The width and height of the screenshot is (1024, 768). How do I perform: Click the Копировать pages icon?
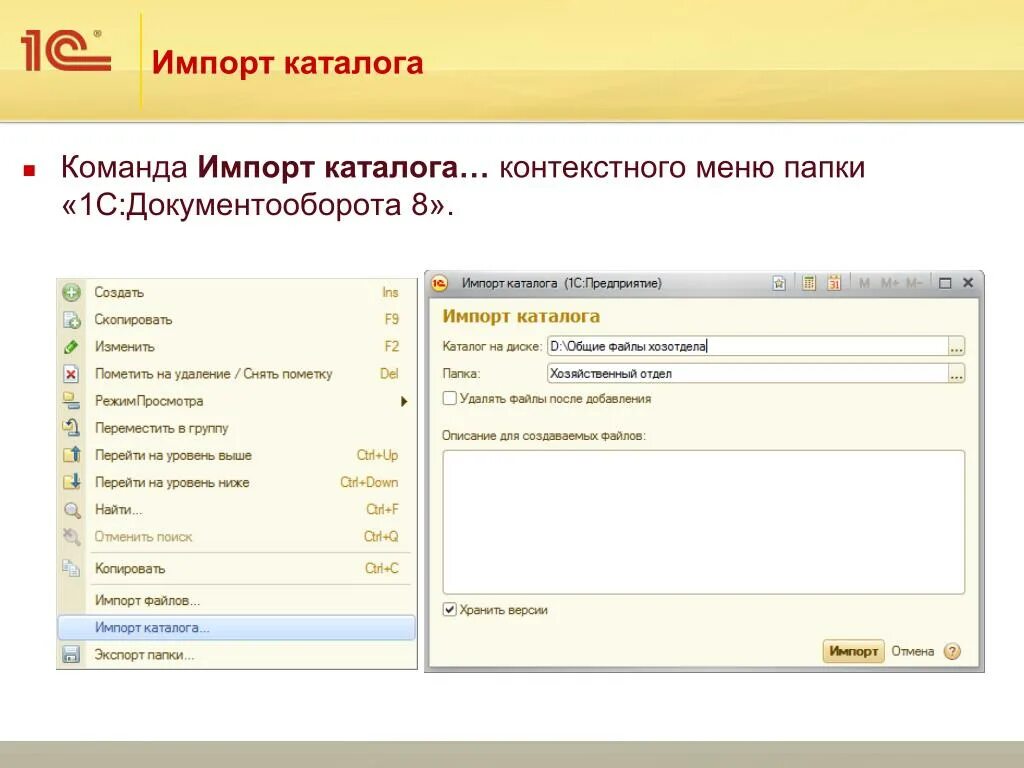point(71,568)
